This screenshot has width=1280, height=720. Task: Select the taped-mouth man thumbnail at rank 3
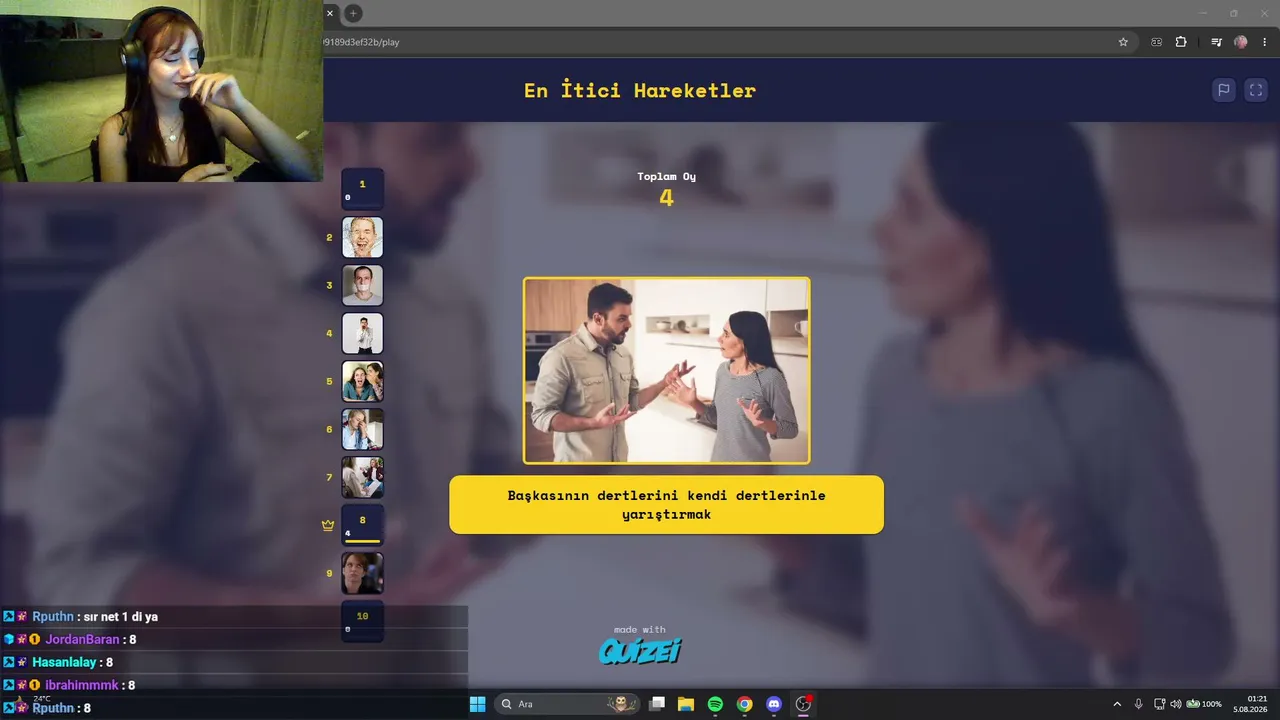point(362,285)
